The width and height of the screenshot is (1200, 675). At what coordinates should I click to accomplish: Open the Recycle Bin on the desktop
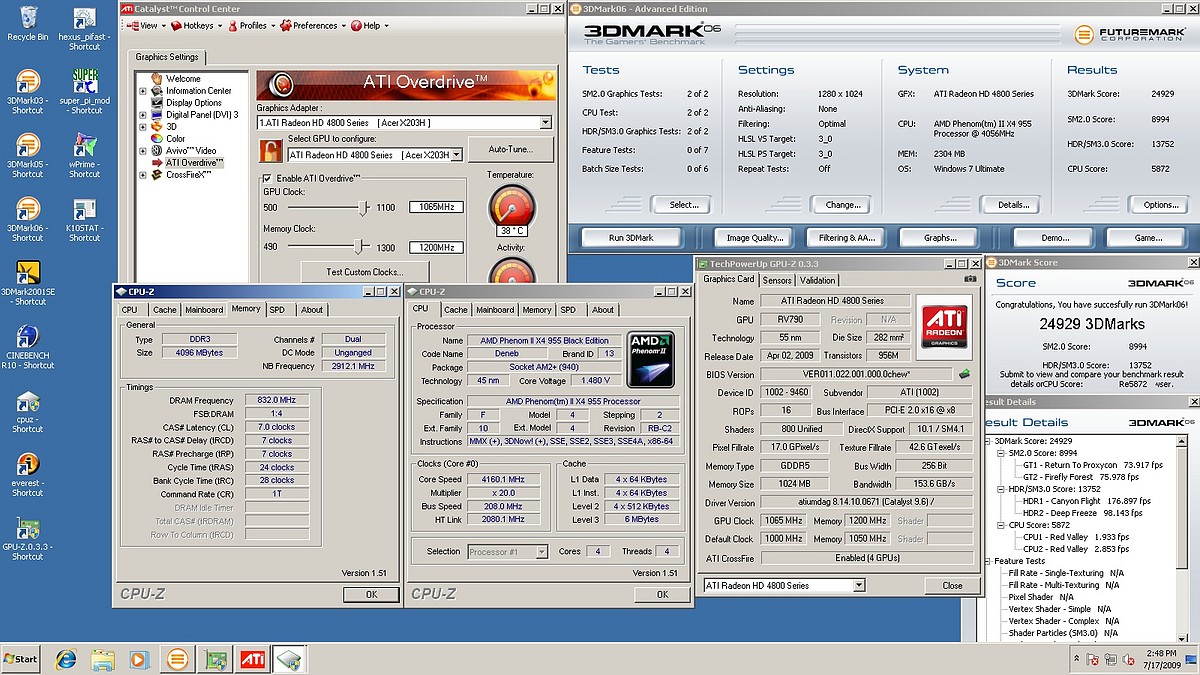pyautogui.click(x=27, y=18)
